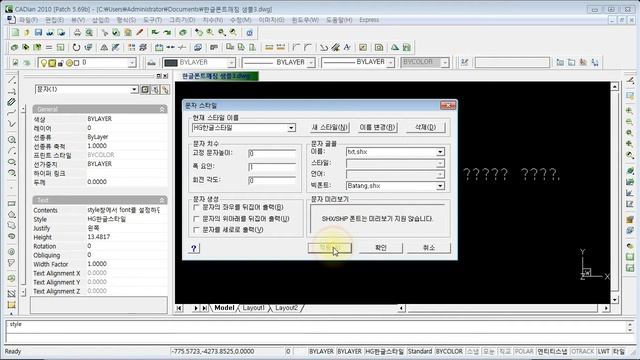This screenshot has height=360, width=640.
Task: Click the equals-sign Offset icon in second toolbar
Action: pos(49,47)
